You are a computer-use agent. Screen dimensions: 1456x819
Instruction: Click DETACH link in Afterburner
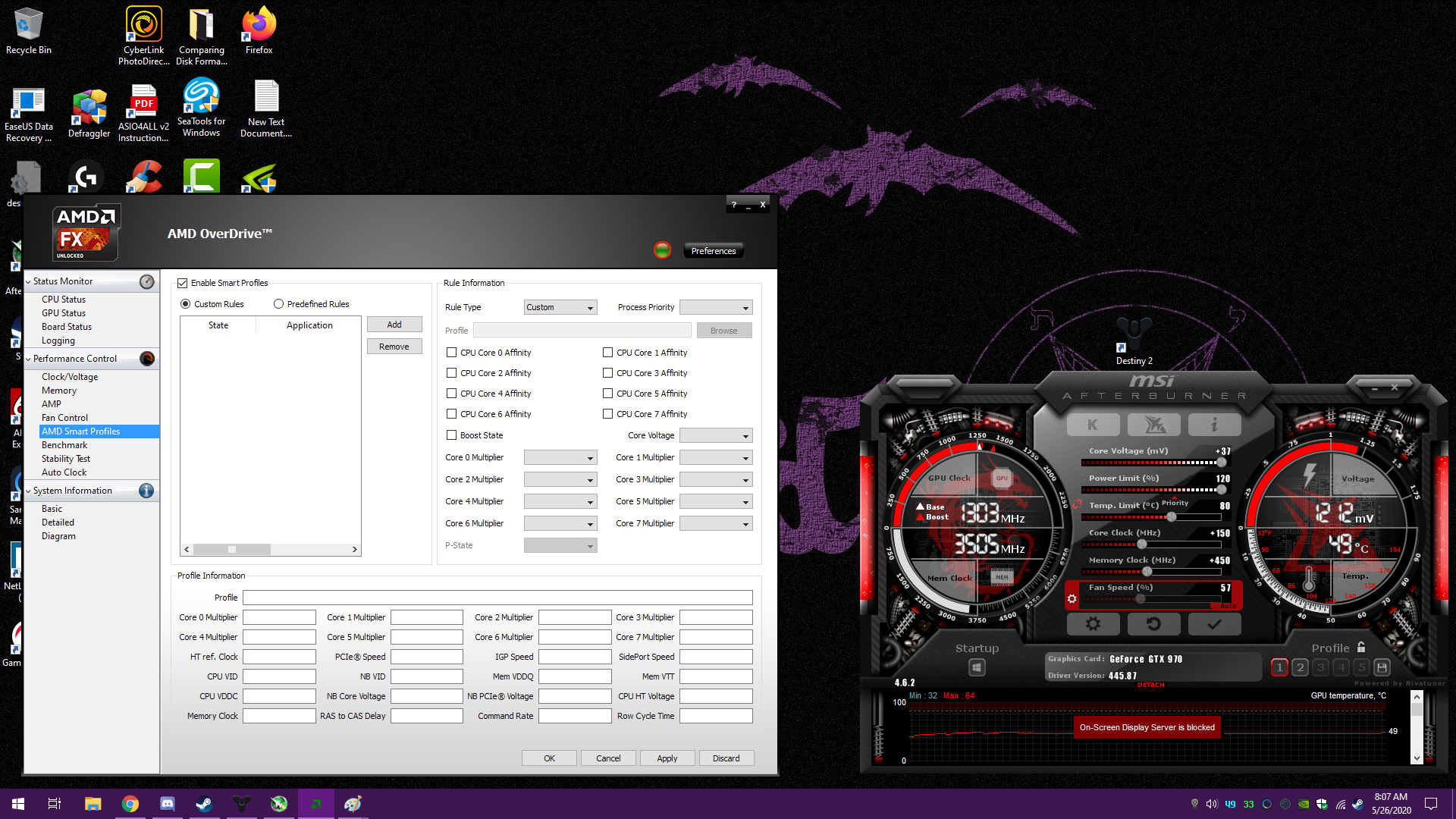coord(1150,685)
